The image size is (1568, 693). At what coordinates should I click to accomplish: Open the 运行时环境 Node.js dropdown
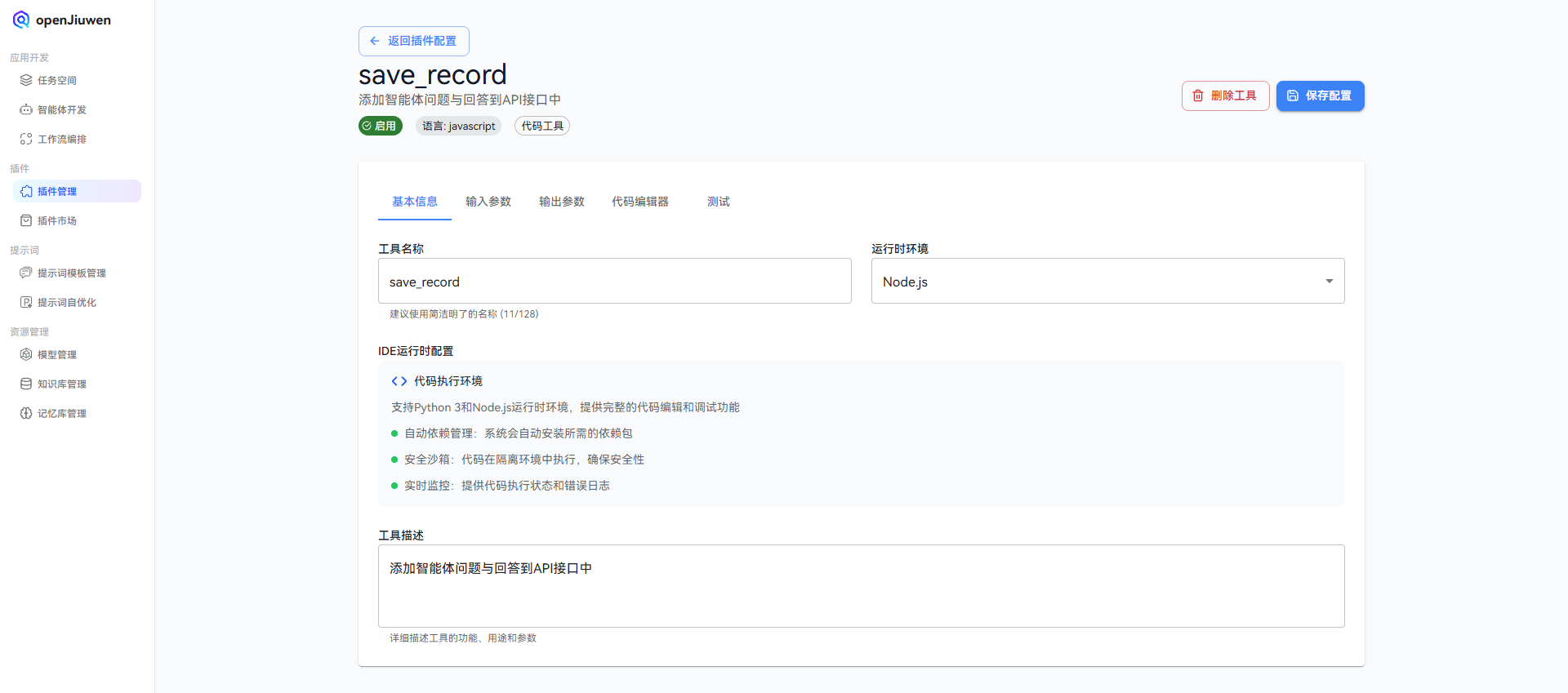(1107, 281)
